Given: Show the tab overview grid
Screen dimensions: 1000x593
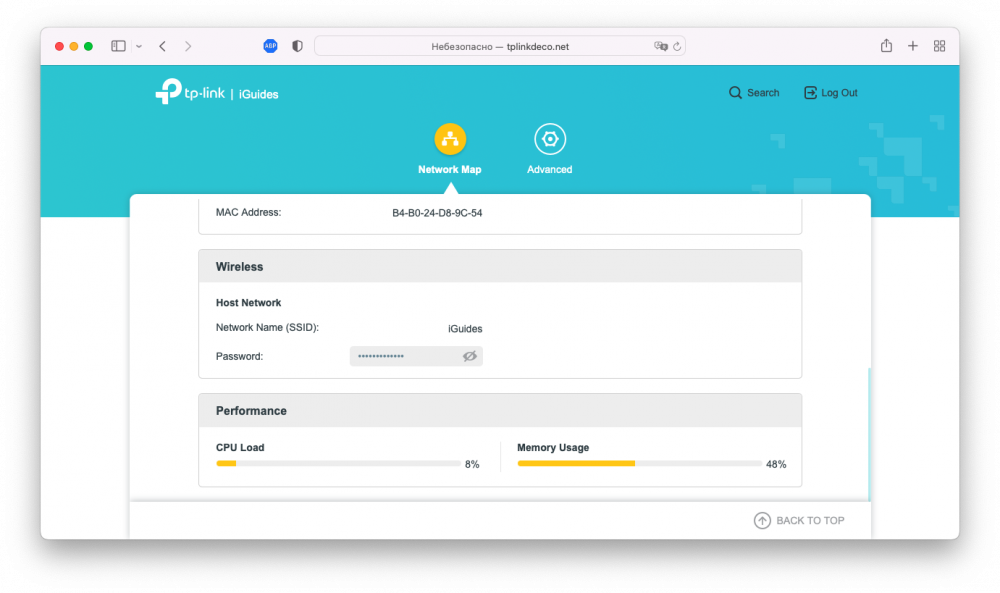Looking at the screenshot, I should [939, 46].
